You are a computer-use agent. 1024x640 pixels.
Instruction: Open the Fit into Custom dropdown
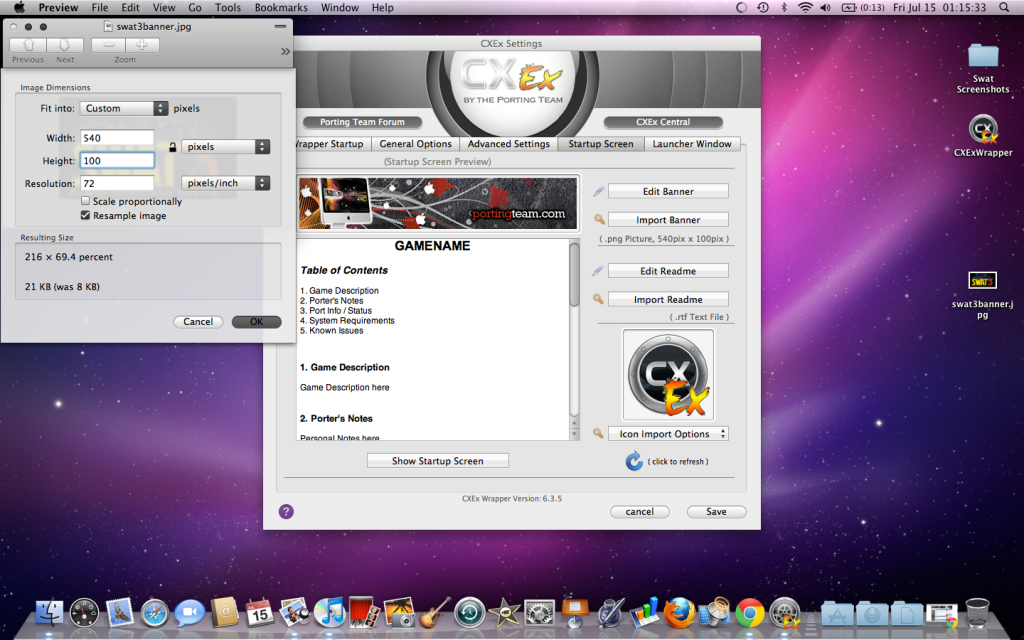pyautogui.click(x=124, y=108)
